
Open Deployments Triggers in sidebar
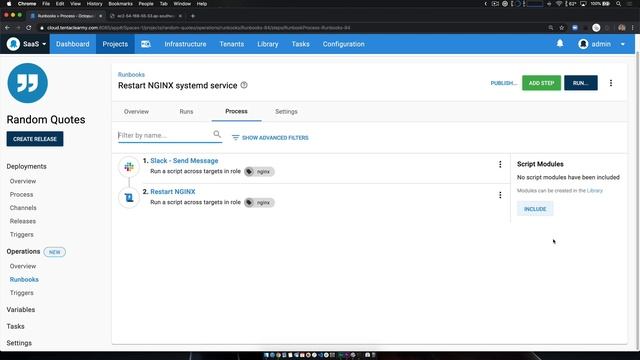pos(22,235)
